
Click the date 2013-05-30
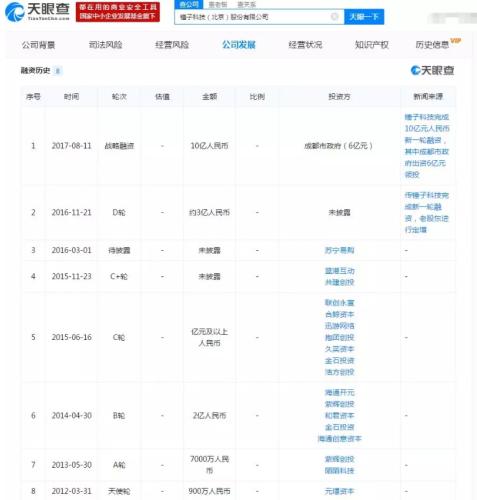click(x=71, y=465)
